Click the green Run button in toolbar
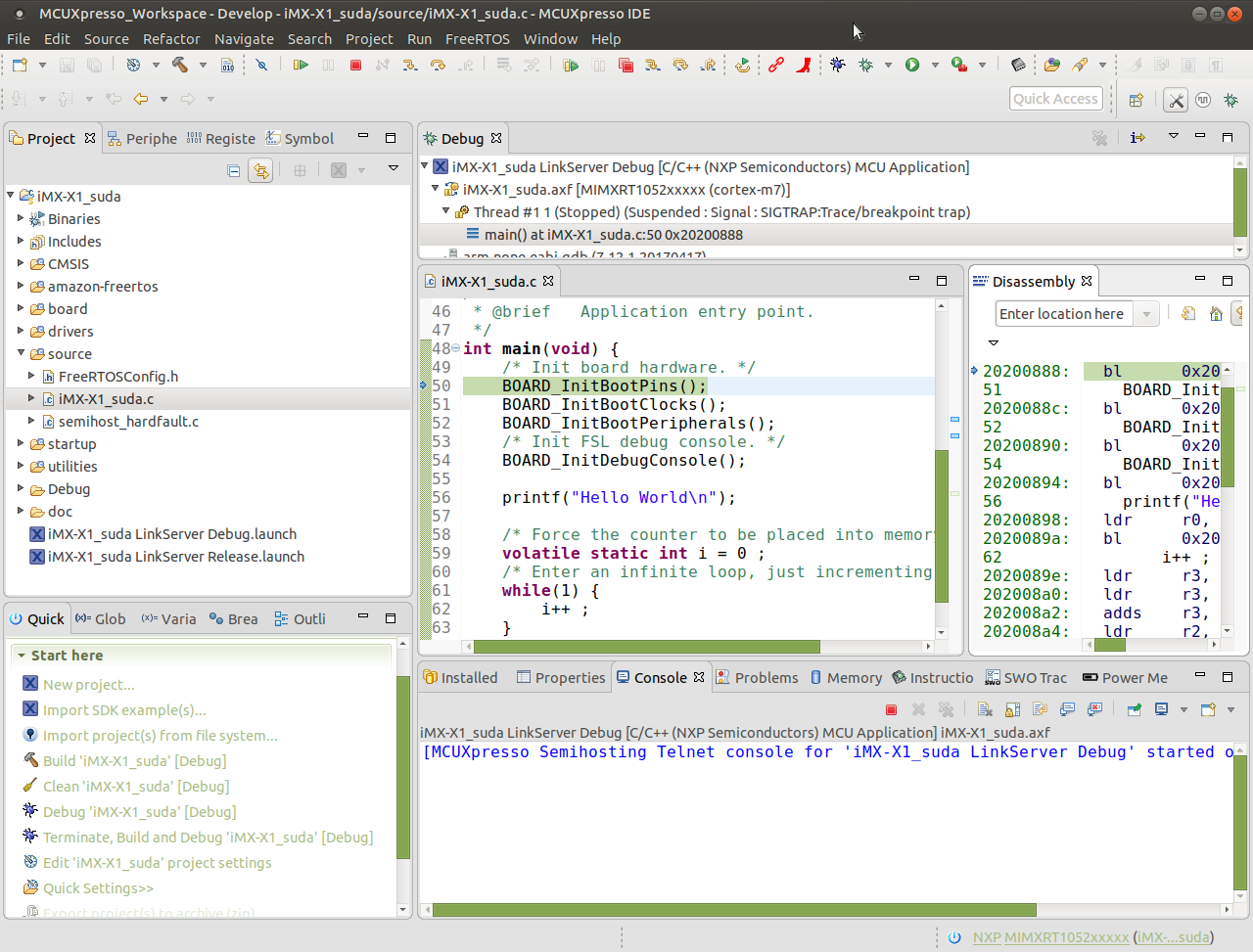 (x=912, y=65)
